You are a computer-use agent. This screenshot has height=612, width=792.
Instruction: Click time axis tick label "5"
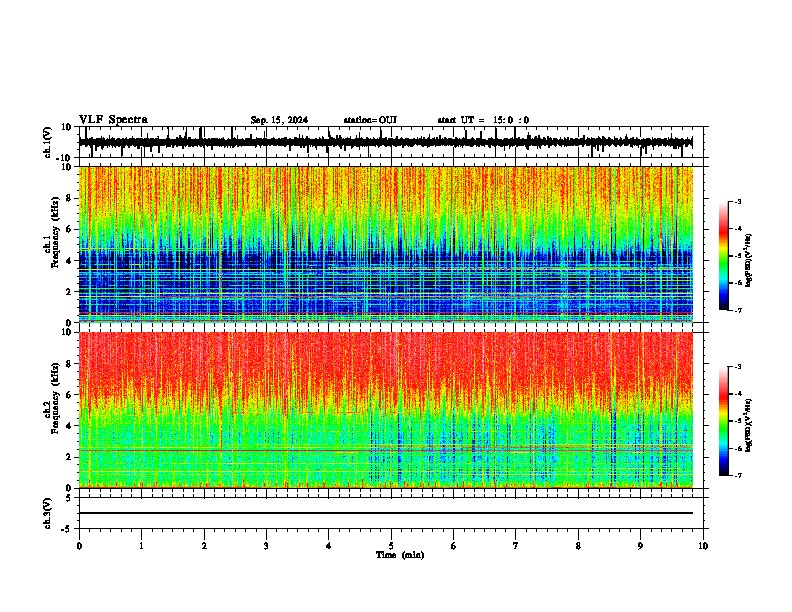click(391, 546)
